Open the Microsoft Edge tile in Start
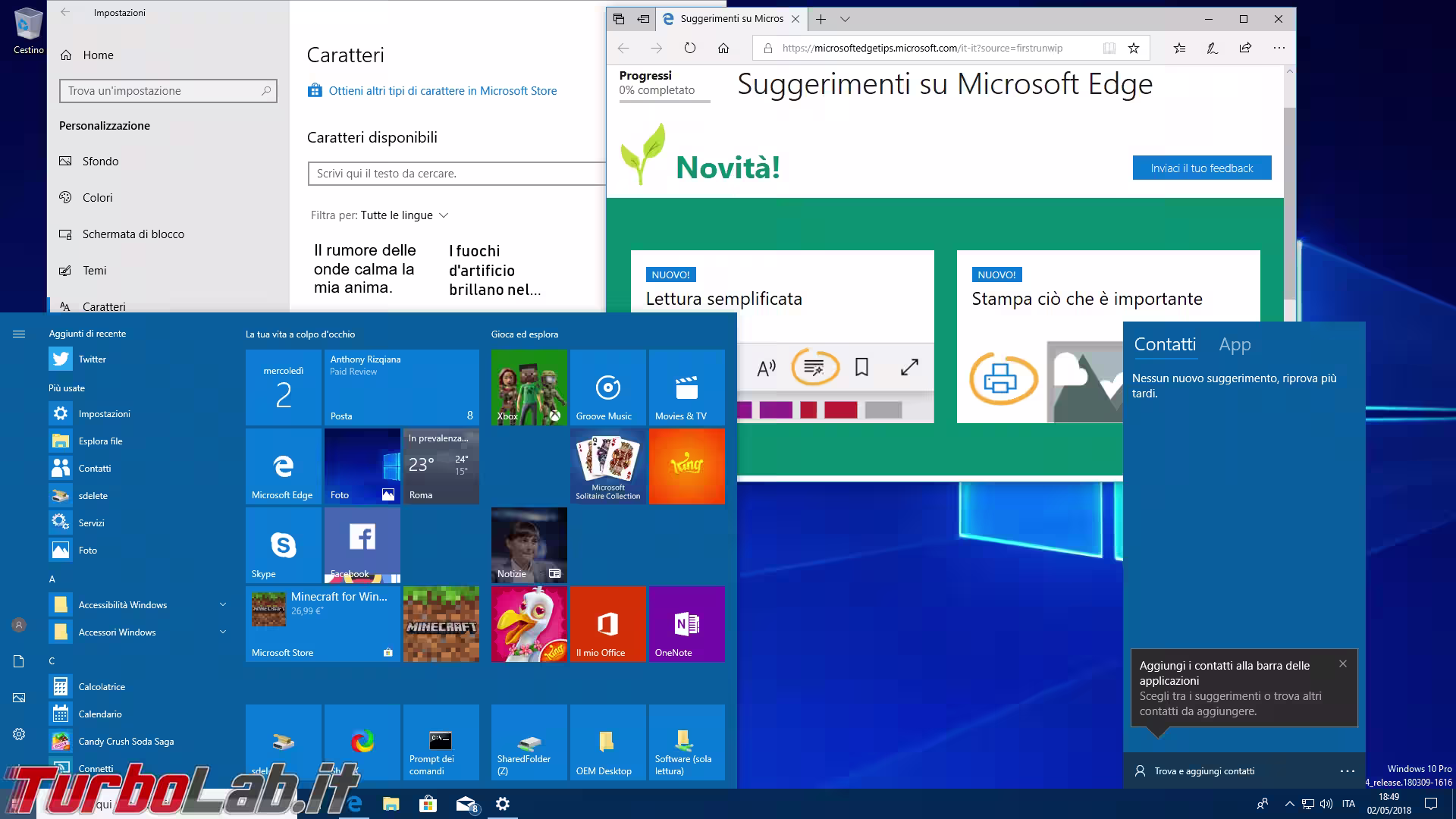This screenshot has height=819, width=1456. click(283, 466)
